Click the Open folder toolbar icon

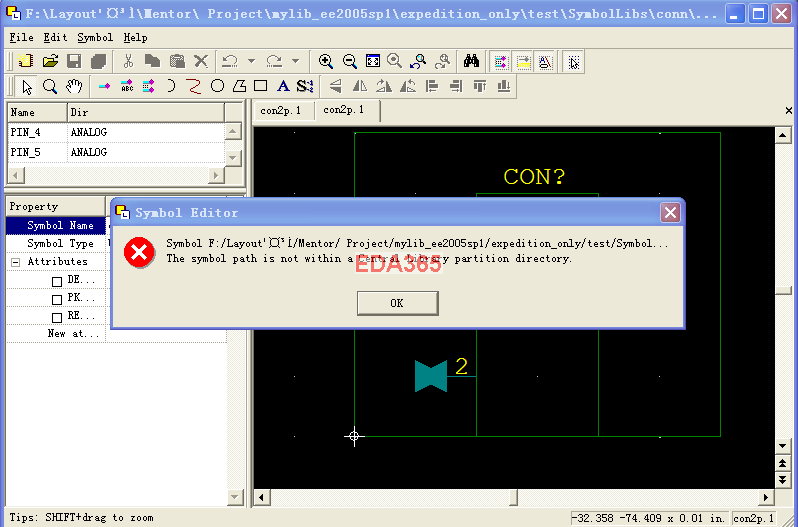(x=50, y=62)
